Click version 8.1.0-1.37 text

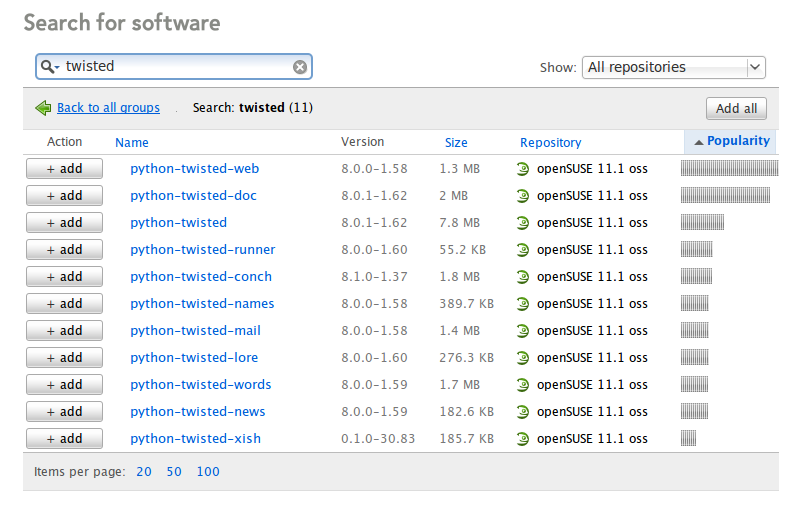coord(374,277)
